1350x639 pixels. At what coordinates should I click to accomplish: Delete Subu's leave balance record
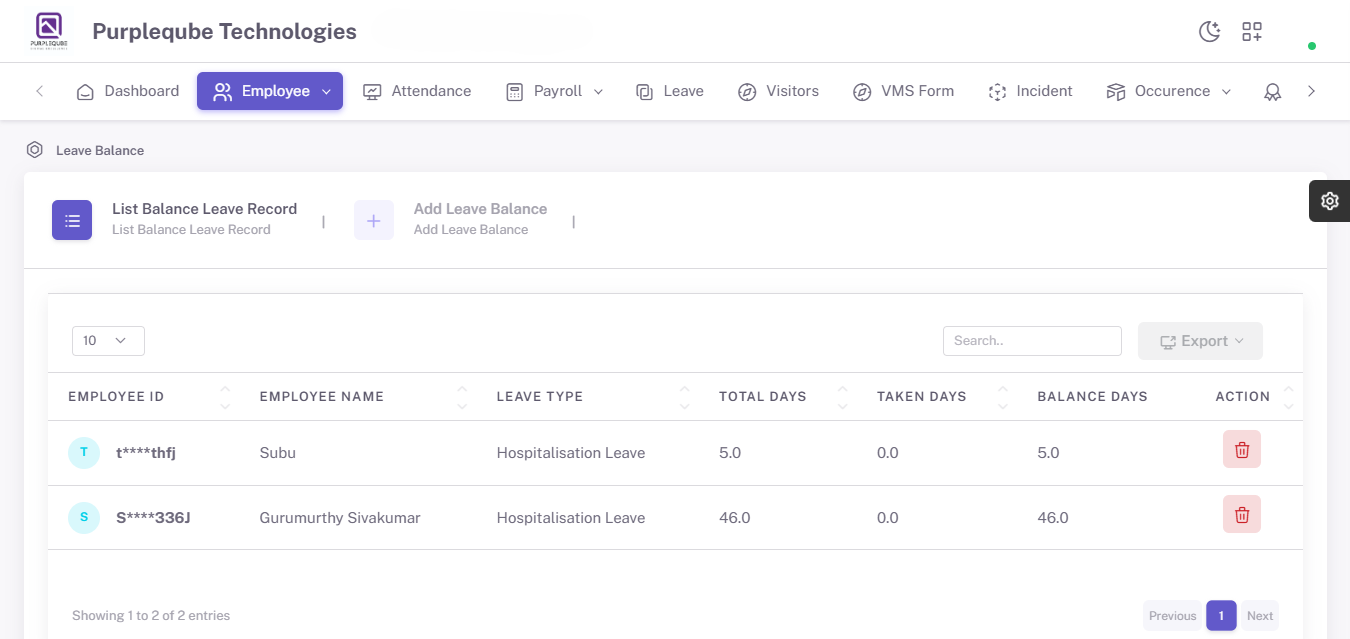[1242, 449]
